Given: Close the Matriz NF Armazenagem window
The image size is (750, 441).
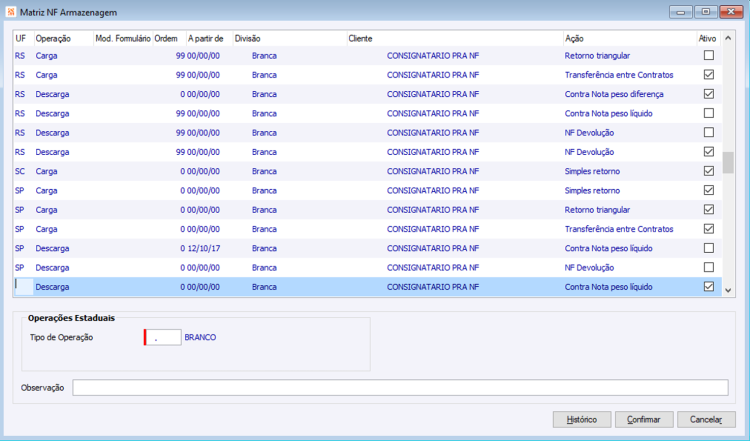Looking at the screenshot, I should pyautogui.click(x=731, y=11).
